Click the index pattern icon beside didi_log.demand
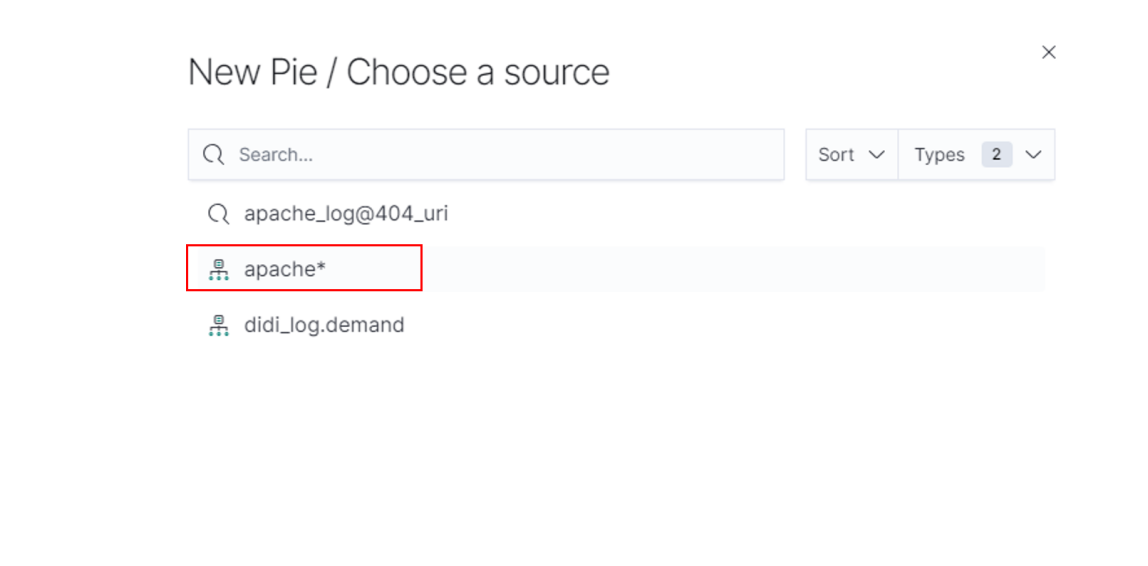This screenshot has width=1148, height=566. pyautogui.click(x=218, y=325)
